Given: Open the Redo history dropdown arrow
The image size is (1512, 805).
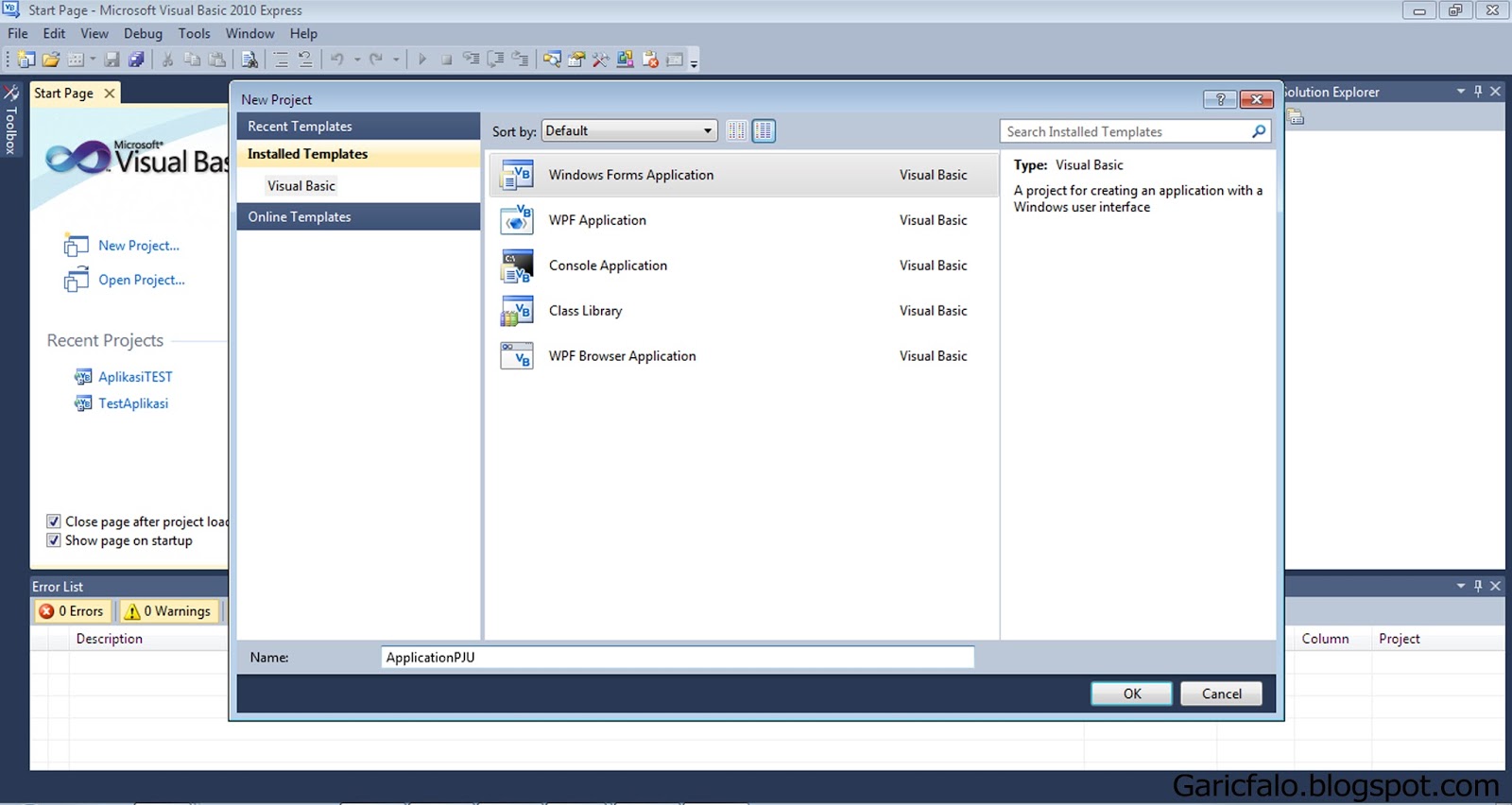Looking at the screenshot, I should point(396,60).
